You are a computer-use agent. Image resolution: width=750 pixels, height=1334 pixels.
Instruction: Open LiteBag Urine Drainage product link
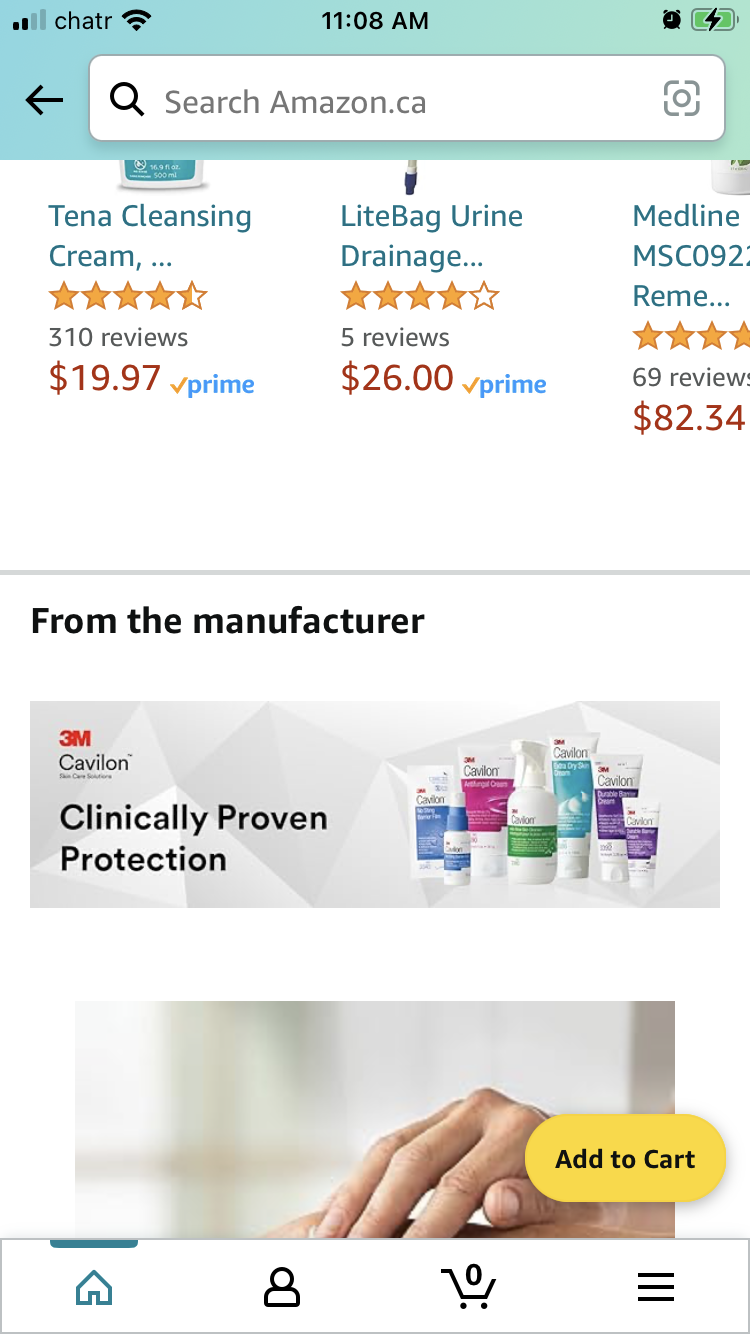pos(432,236)
